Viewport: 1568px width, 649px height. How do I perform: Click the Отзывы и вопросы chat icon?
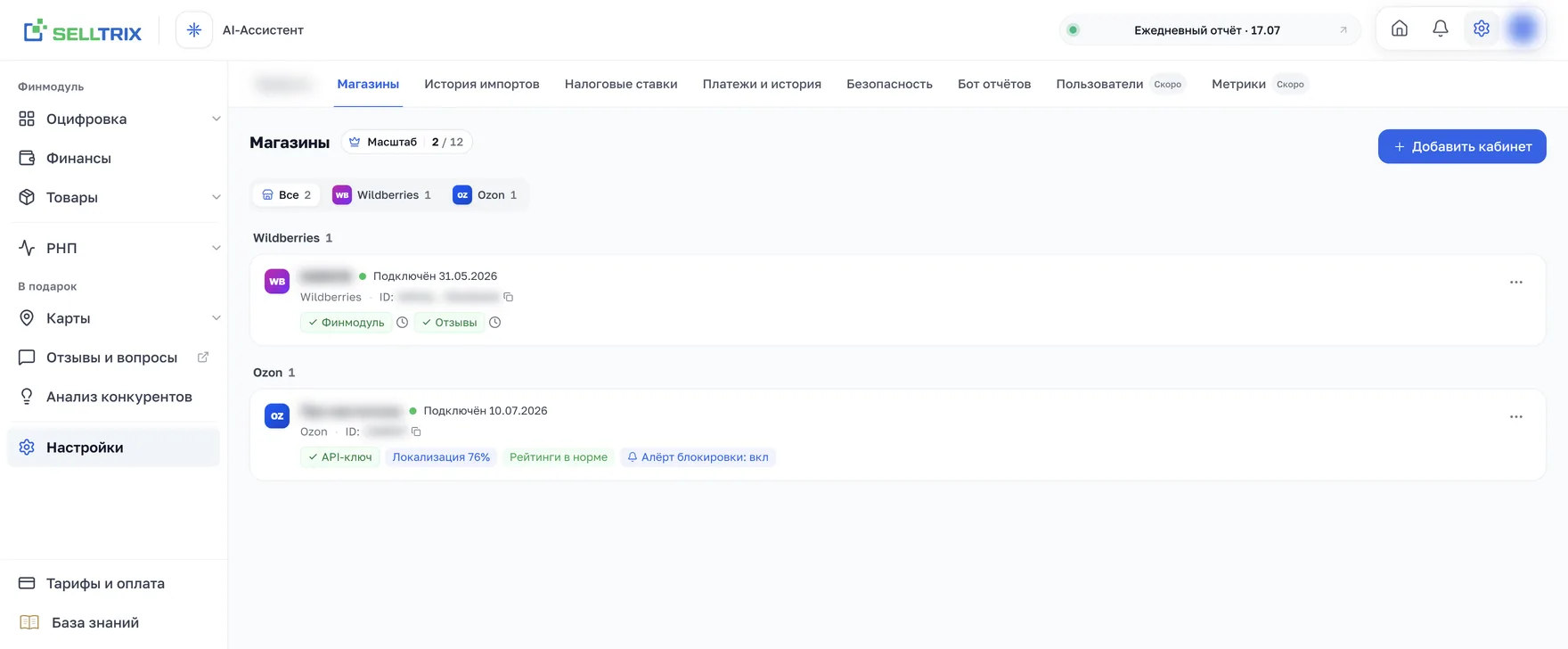click(x=27, y=357)
